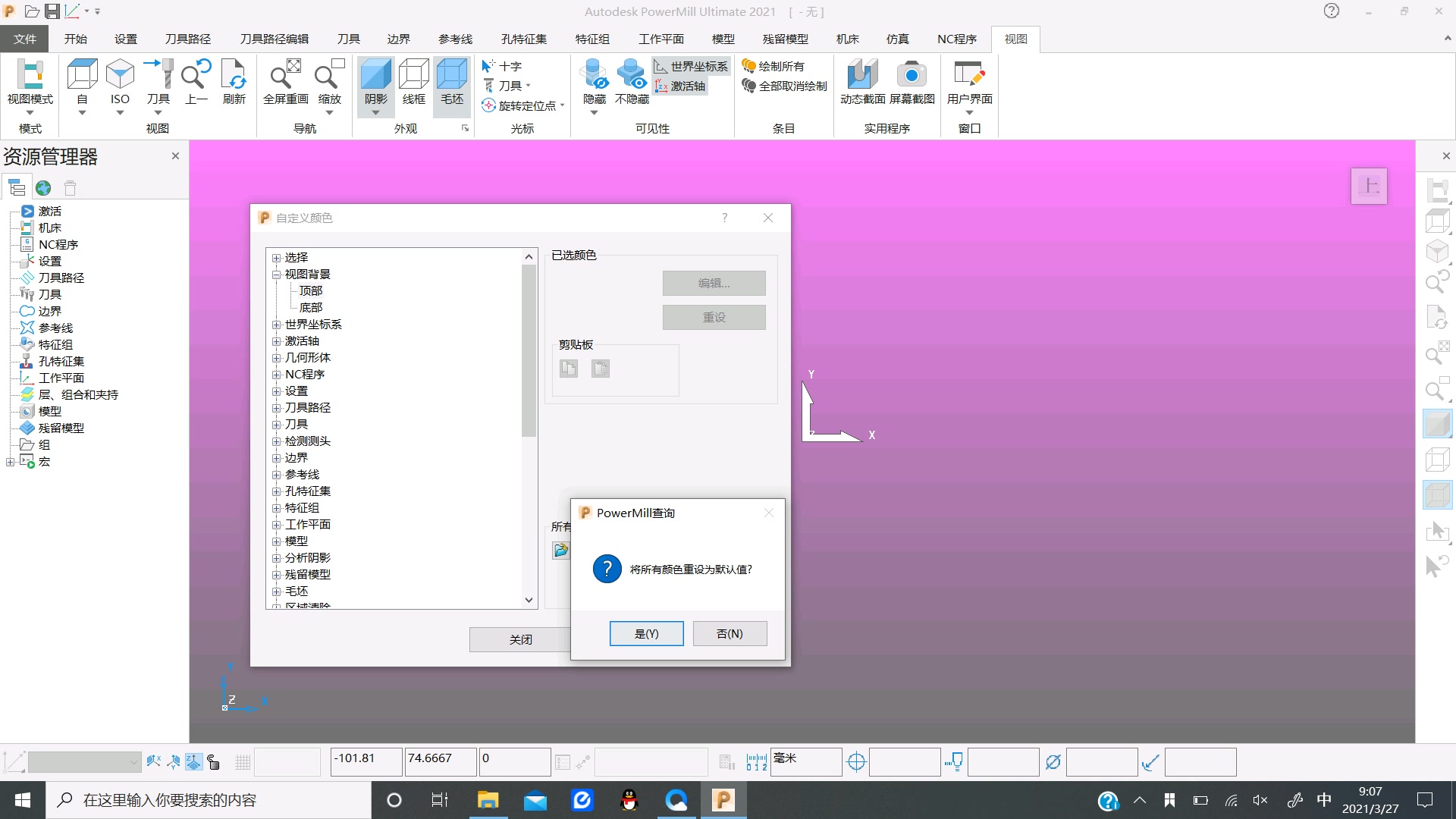Click the globe icon in explorer panel
The width and height of the screenshot is (1456, 819).
(x=43, y=187)
